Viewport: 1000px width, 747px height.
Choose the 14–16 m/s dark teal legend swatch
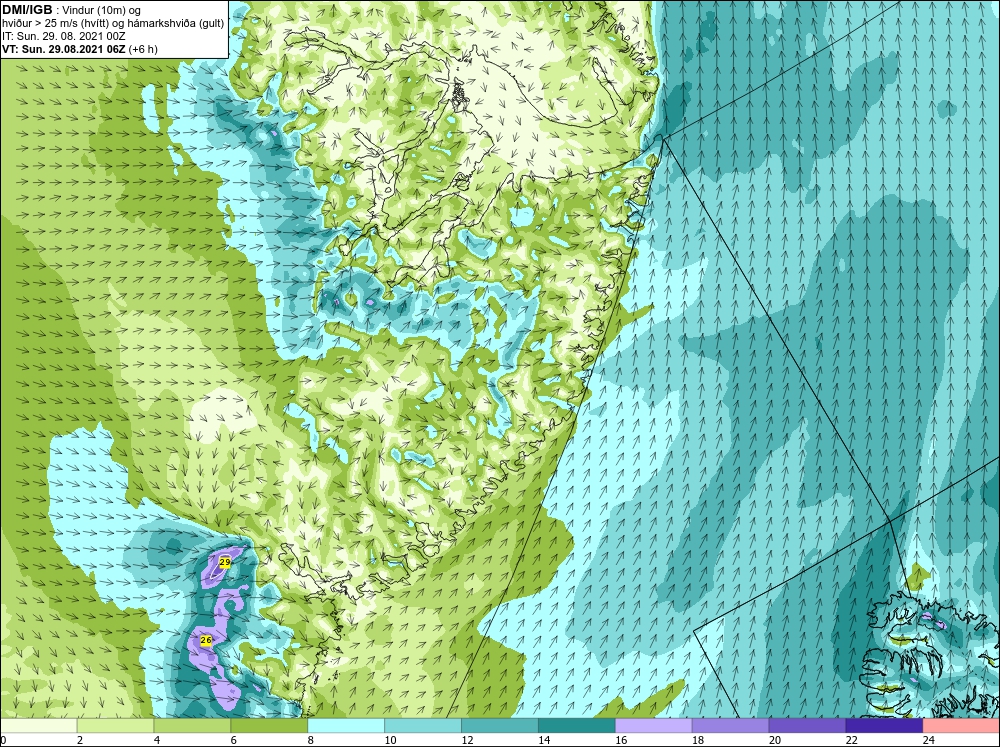click(x=577, y=725)
